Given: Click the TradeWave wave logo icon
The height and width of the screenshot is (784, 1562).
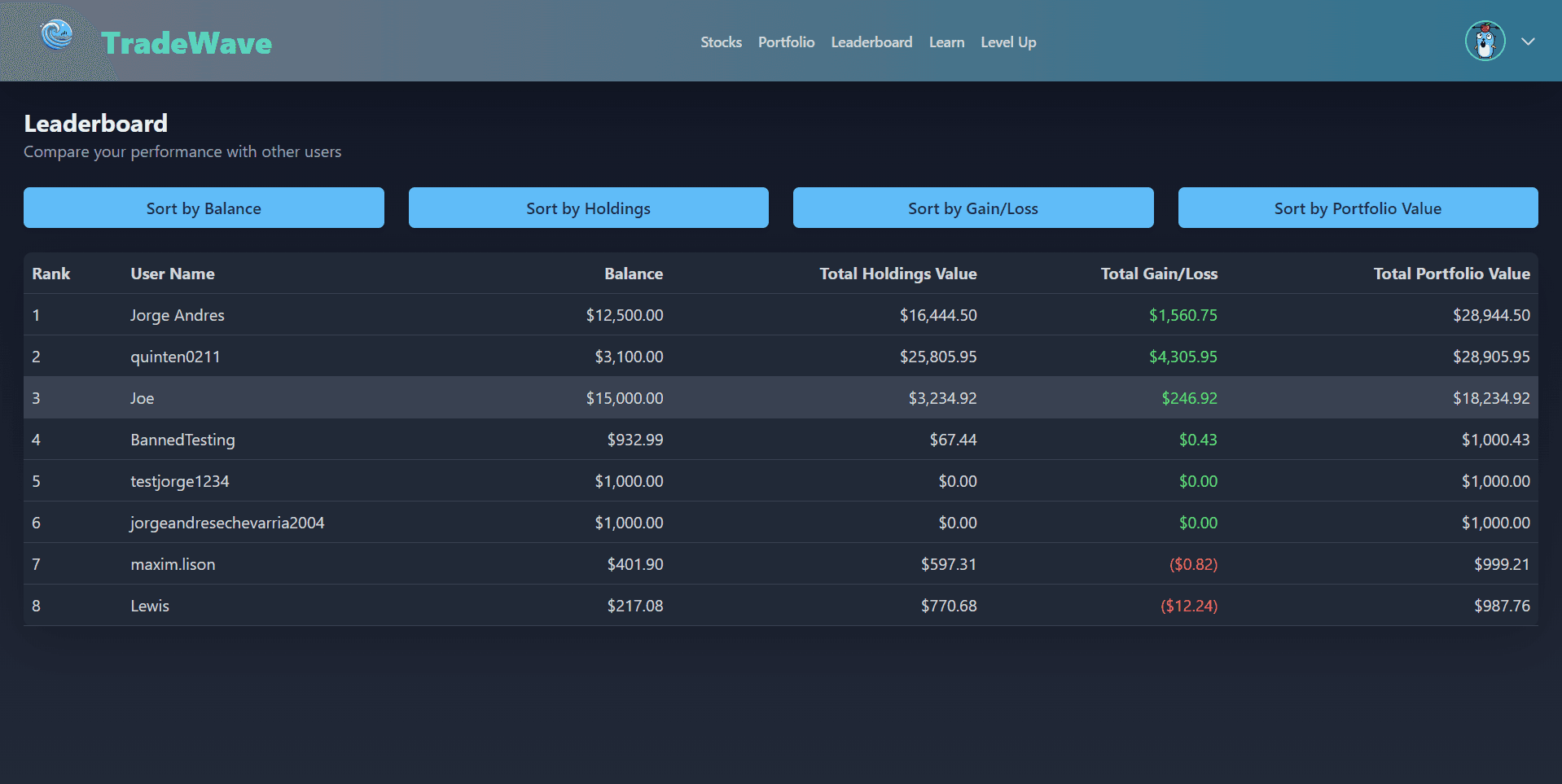Looking at the screenshot, I should pos(55,36).
